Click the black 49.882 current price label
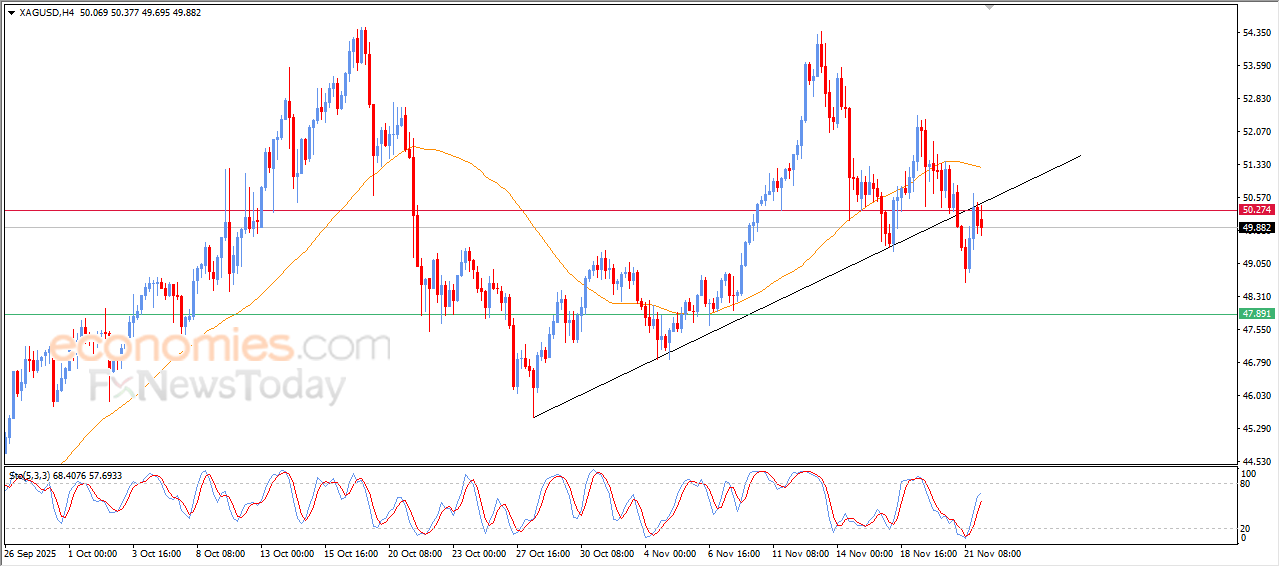Viewport: 1280px width, 567px height. 1256,228
